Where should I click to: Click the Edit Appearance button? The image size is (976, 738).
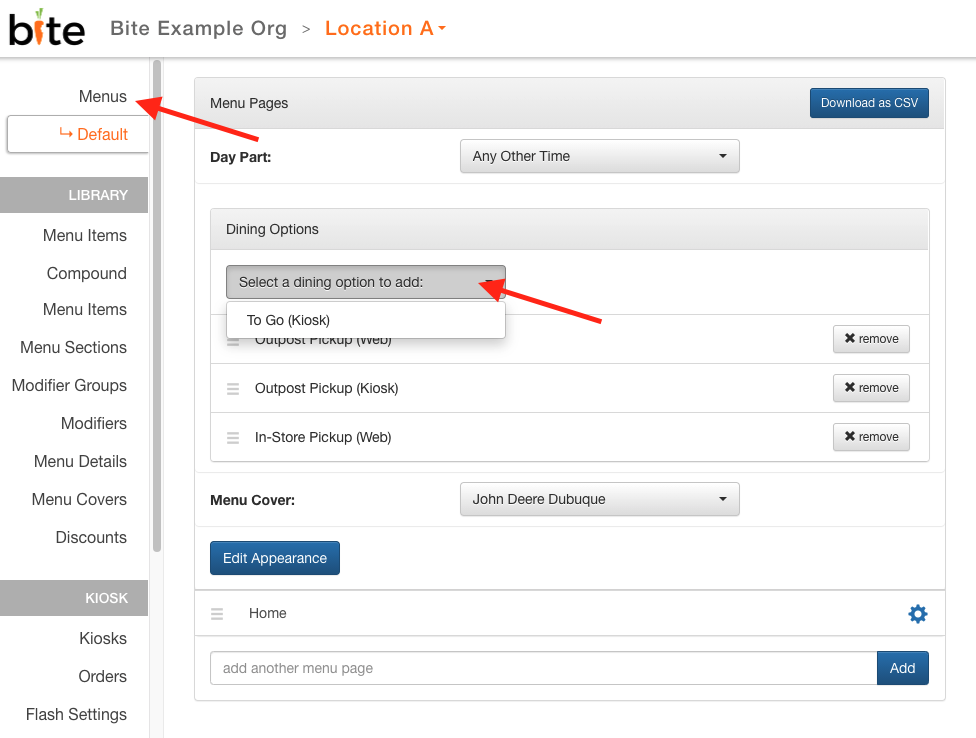[x=274, y=558]
